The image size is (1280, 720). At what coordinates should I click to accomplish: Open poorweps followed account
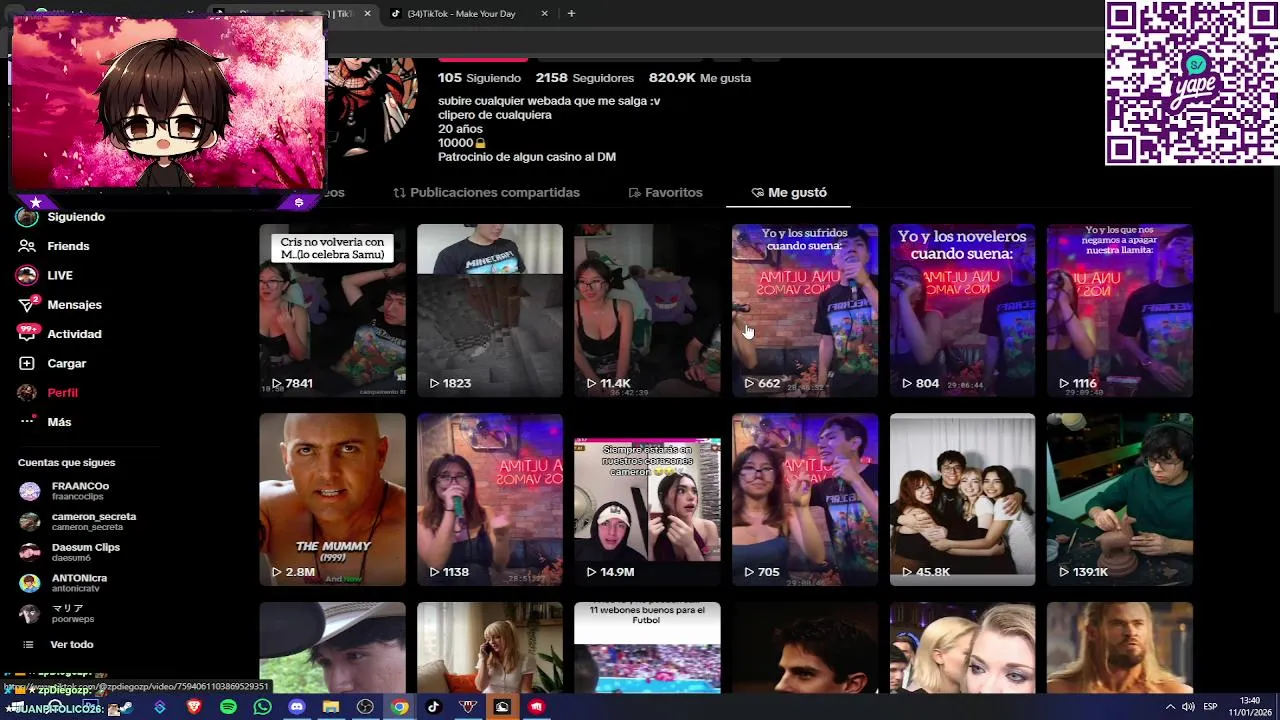(58, 614)
